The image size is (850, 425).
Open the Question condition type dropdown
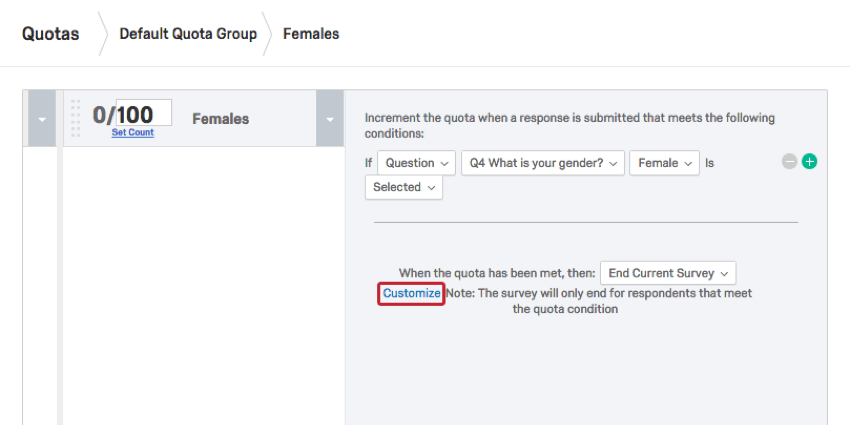click(x=416, y=163)
